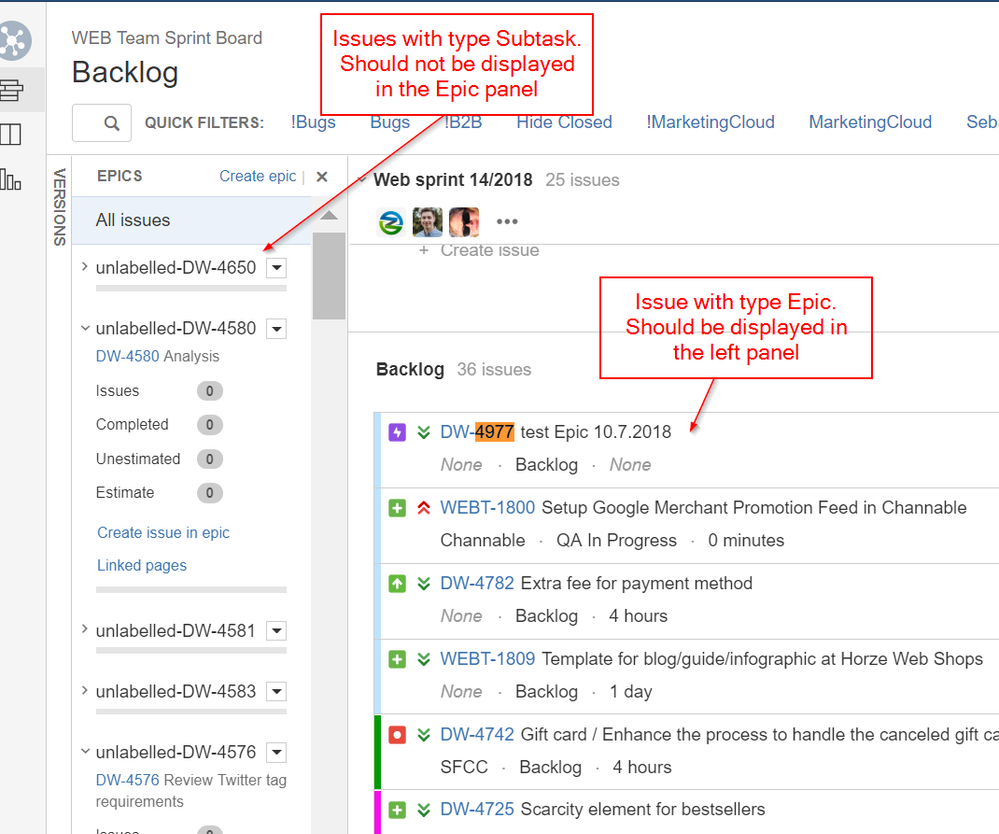Toggle the Bugs quick filter

tap(390, 122)
